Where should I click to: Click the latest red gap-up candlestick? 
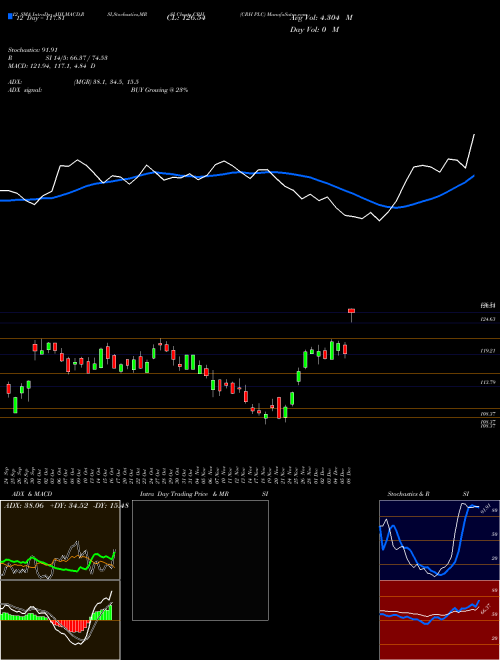(351, 311)
